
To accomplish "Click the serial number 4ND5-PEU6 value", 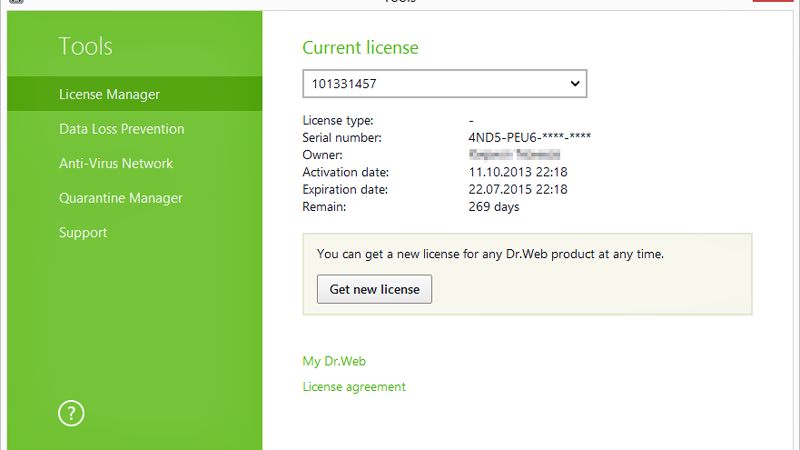I will 530,137.
